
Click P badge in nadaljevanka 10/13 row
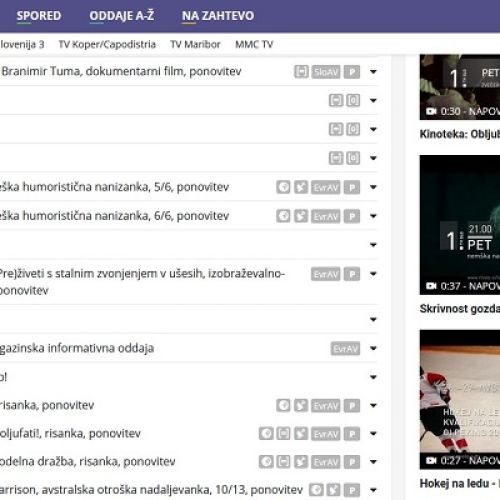click(x=352, y=490)
